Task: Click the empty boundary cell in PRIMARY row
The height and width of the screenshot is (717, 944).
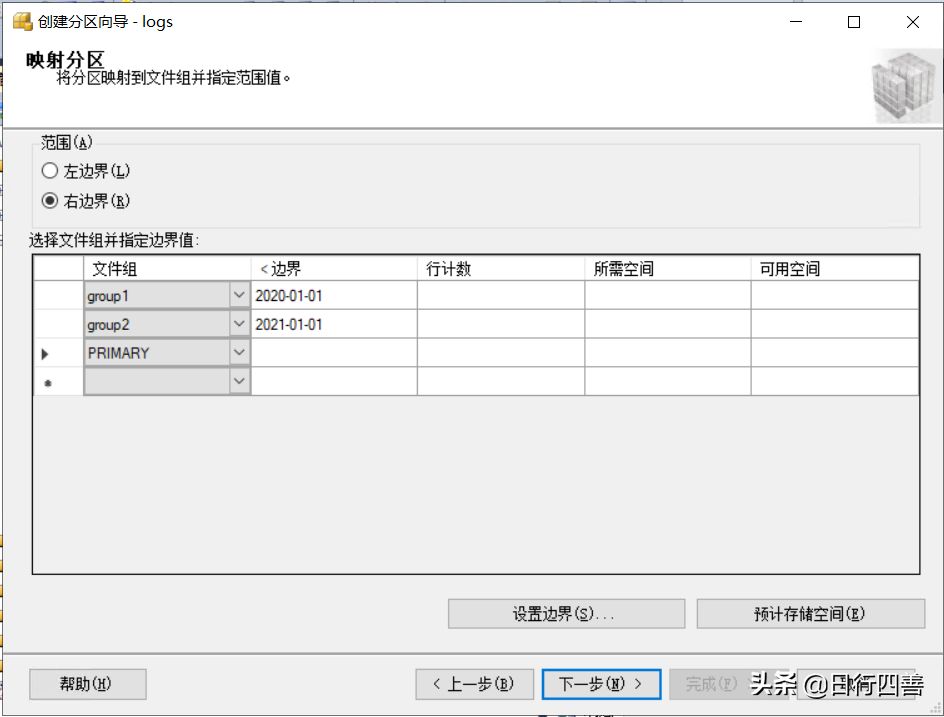Action: point(333,353)
